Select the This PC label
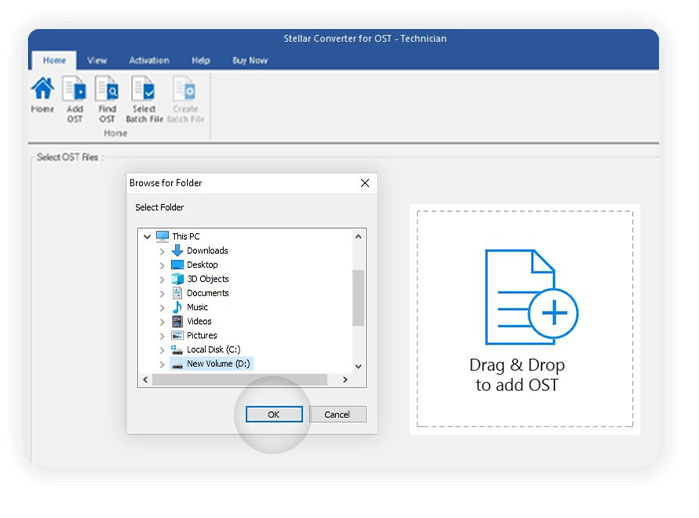 point(186,236)
